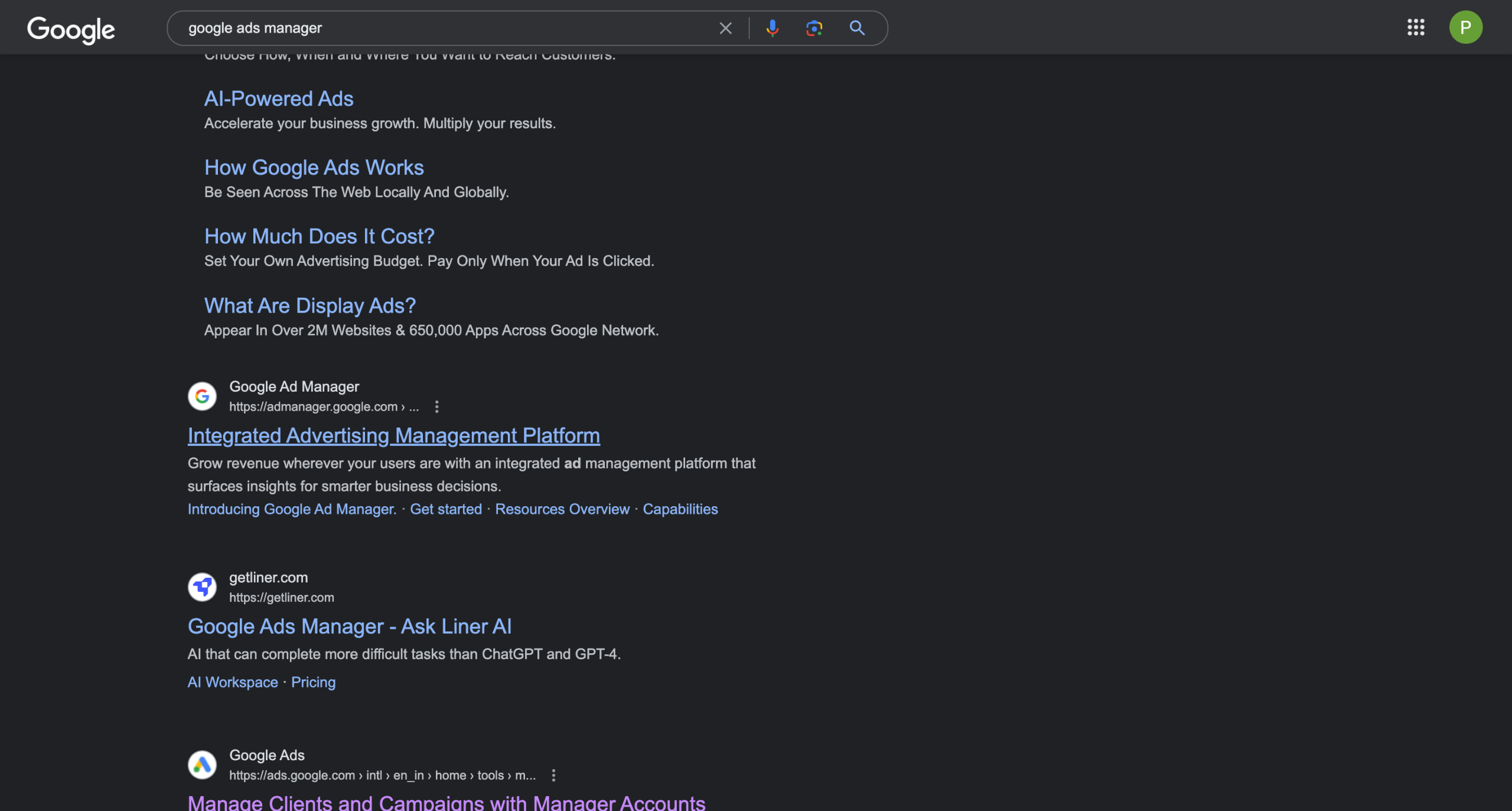
Task: Open the Capabilities sitelink
Action: point(680,509)
